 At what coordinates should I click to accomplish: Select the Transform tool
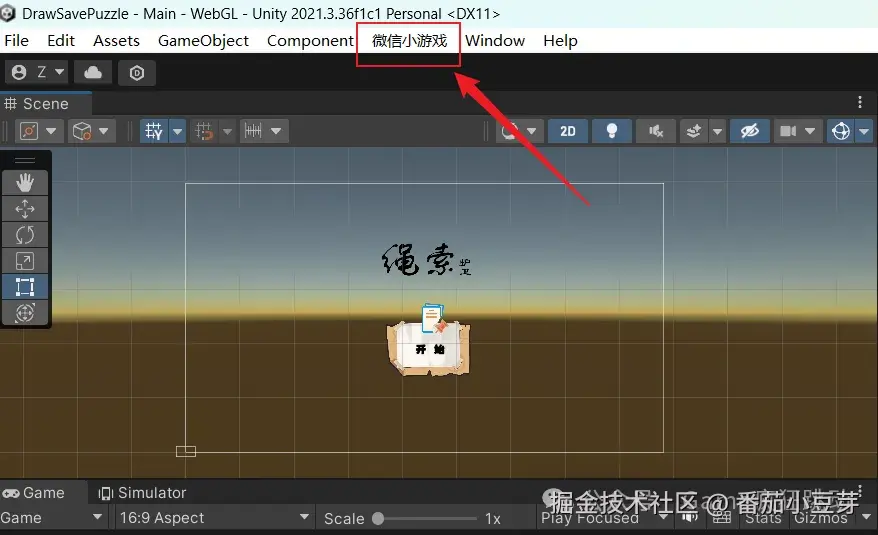tap(25, 312)
